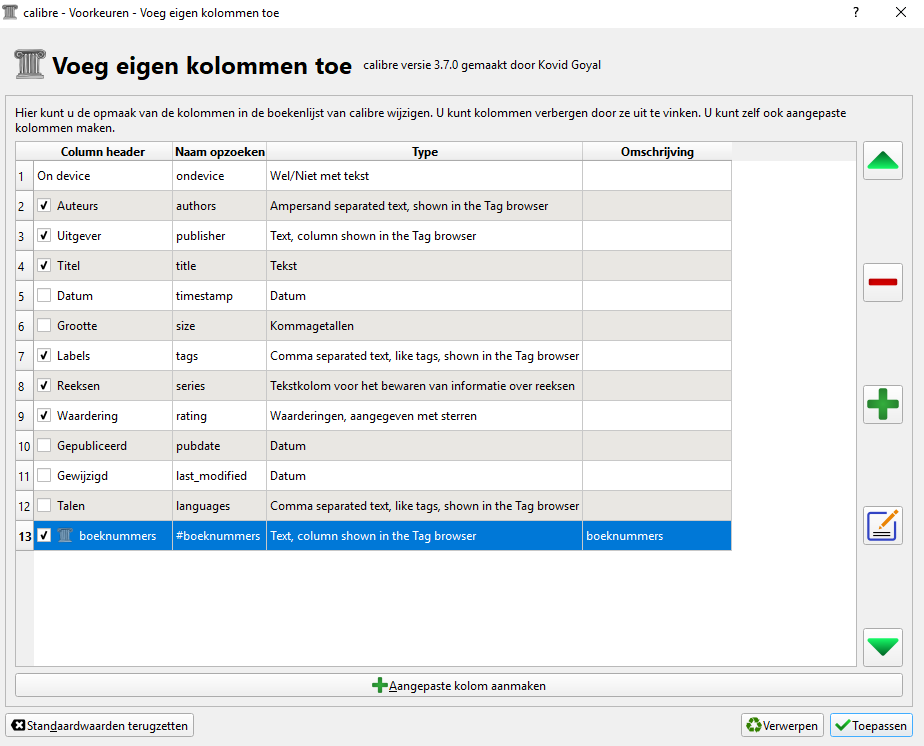Click the green plus add column icon
This screenshot has width=924, height=746.
point(883,404)
